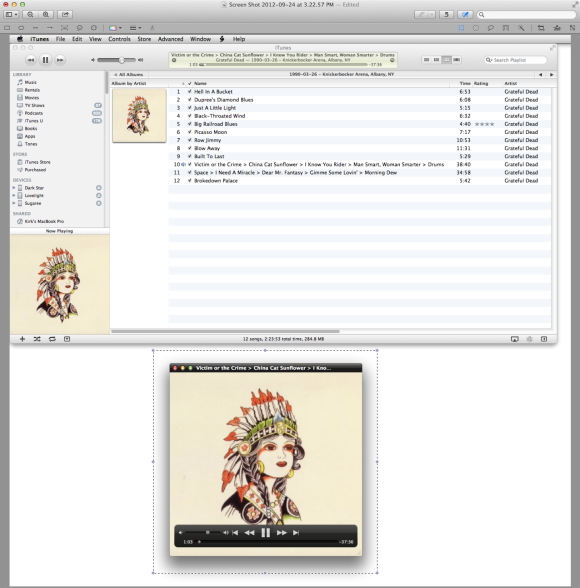Image resolution: width=580 pixels, height=588 pixels.
Task: Sort by Time column header
Action: pyautogui.click(x=465, y=83)
